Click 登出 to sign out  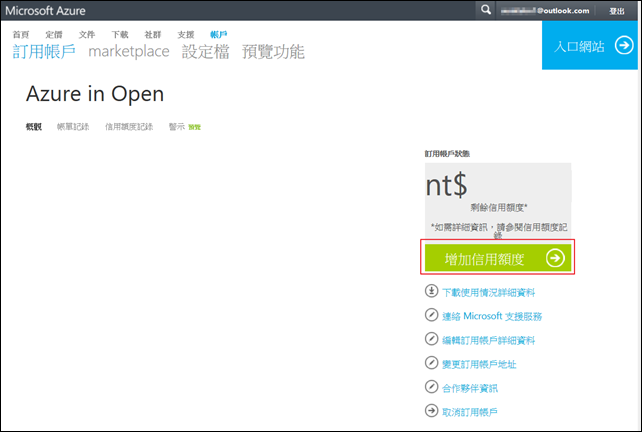tap(617, 10)
